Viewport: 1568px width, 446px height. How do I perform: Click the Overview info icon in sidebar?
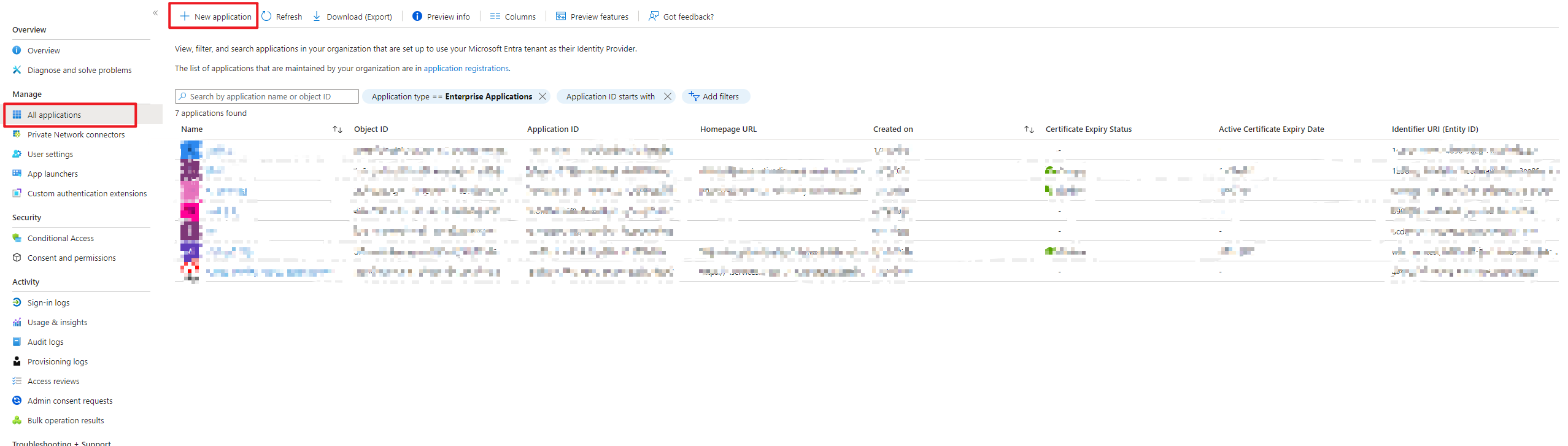pos(17,50)
